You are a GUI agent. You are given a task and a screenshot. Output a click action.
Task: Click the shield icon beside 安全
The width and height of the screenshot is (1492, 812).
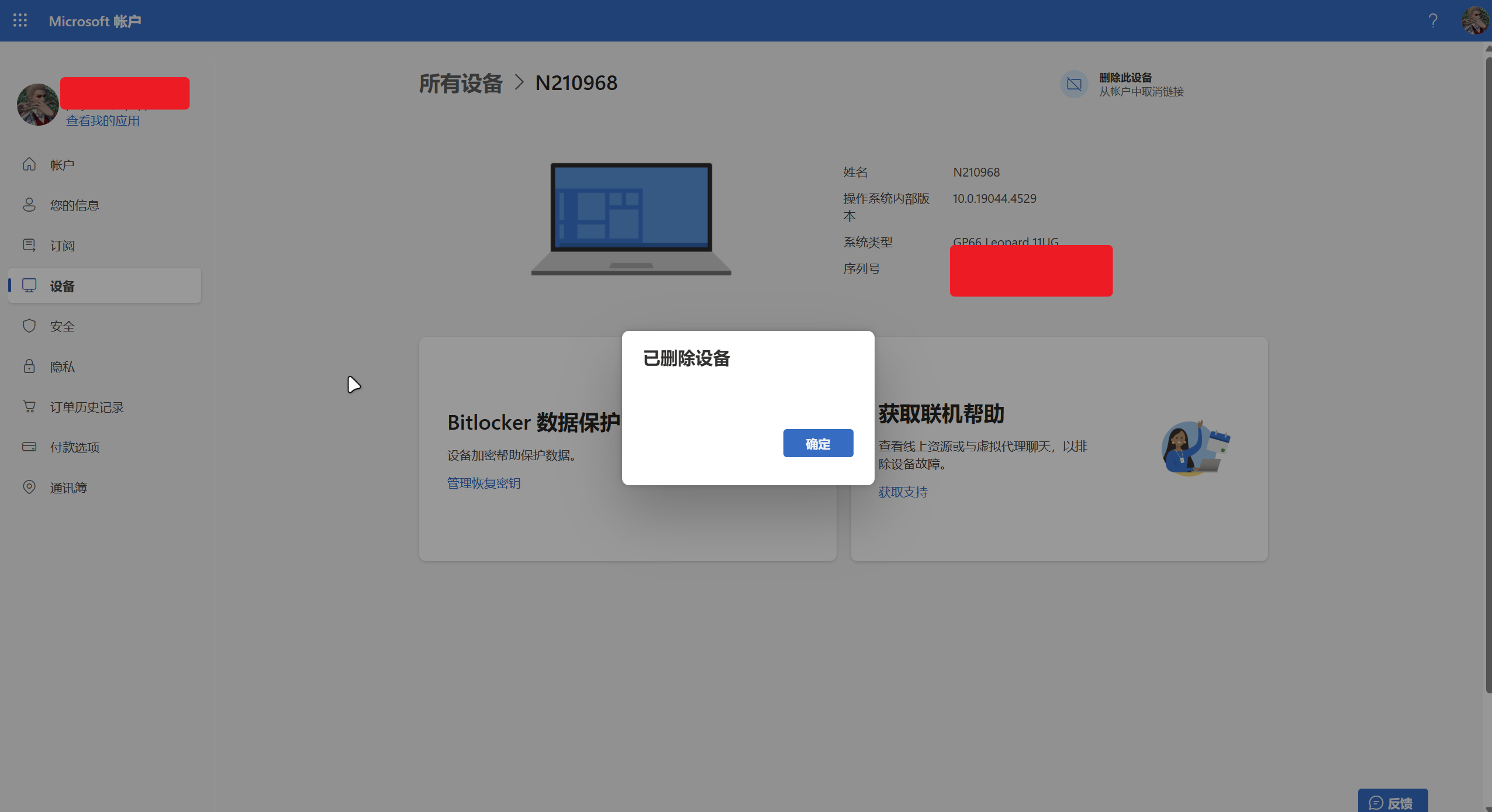pyautogui.click(x=29, y=326)
